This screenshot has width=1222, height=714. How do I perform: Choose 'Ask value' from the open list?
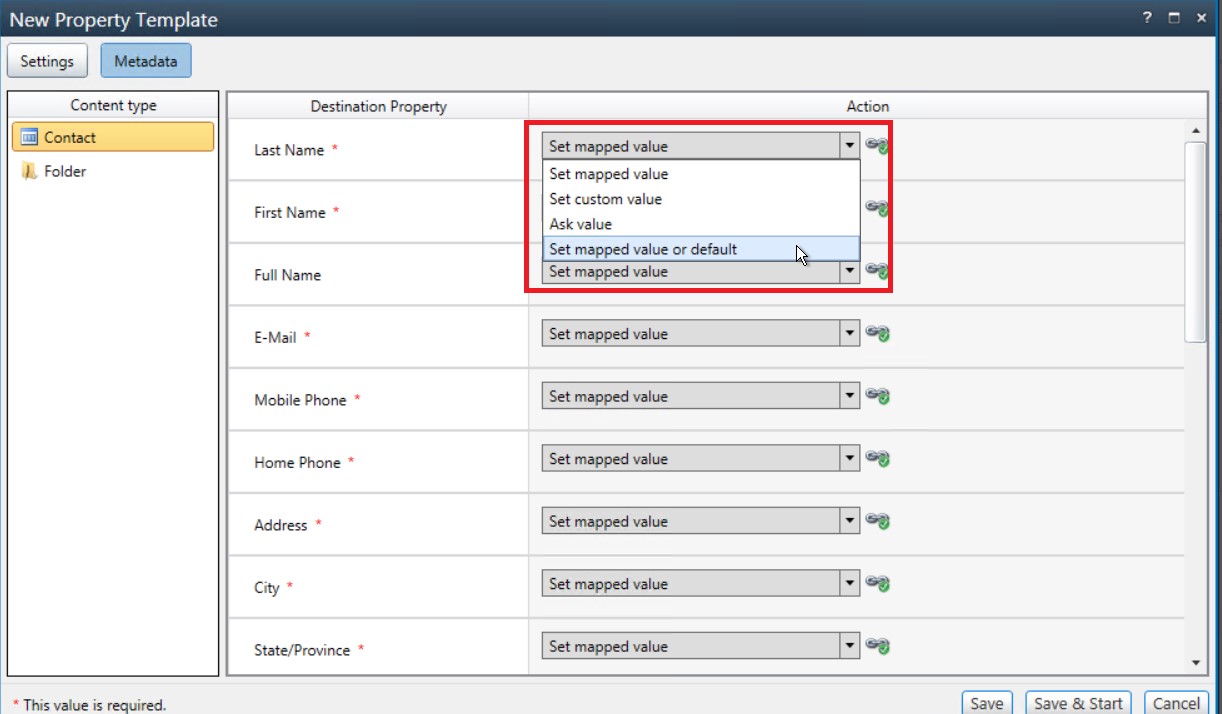(x=579, y=223)
